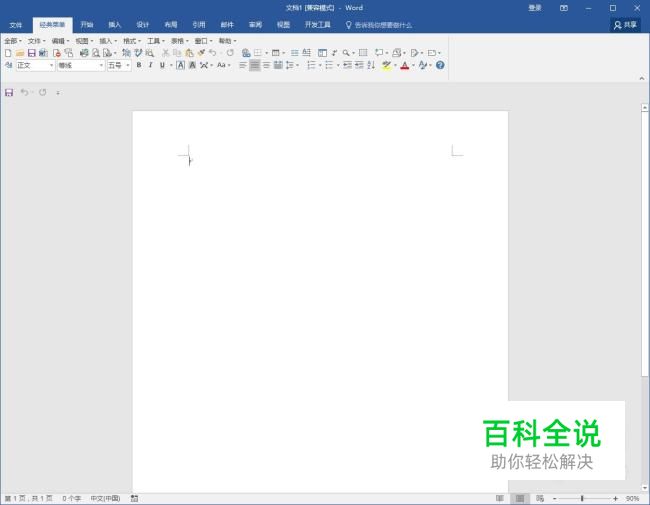Toggle Bold formatting
The width and height of the screenshot is (650, 505).
139,65
